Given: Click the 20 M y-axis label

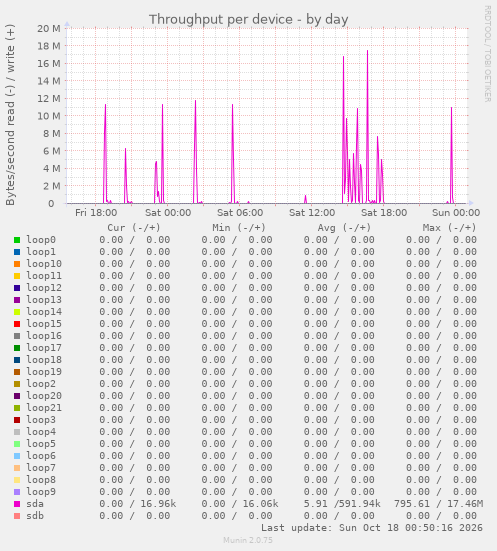Looking at the screenshot, I should pyautogui.click(x=49, y=28).
